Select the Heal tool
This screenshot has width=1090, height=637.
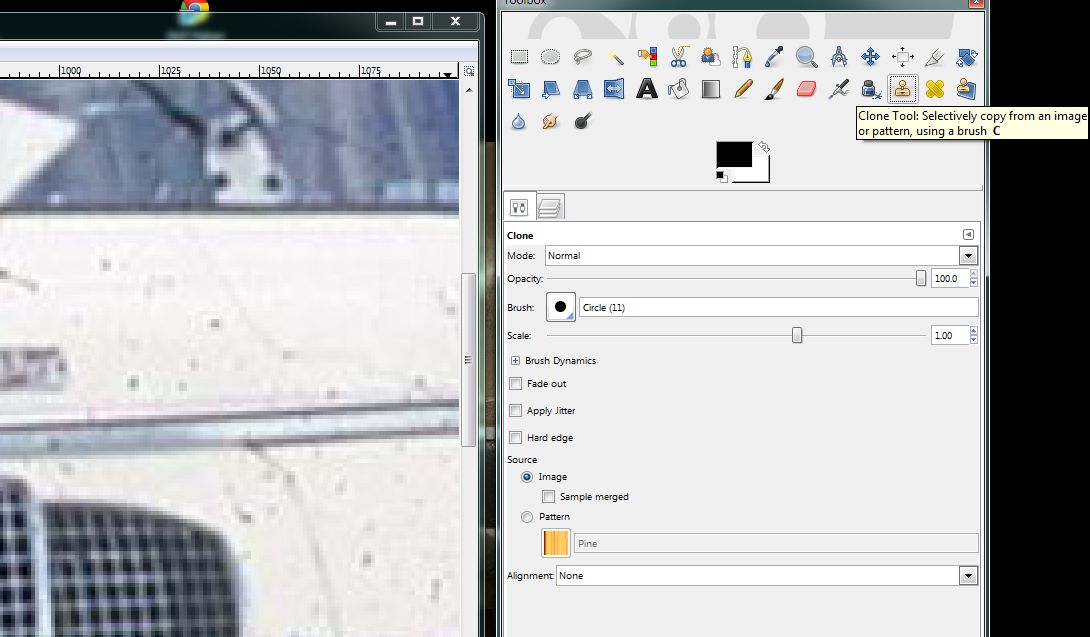[934, 89]
